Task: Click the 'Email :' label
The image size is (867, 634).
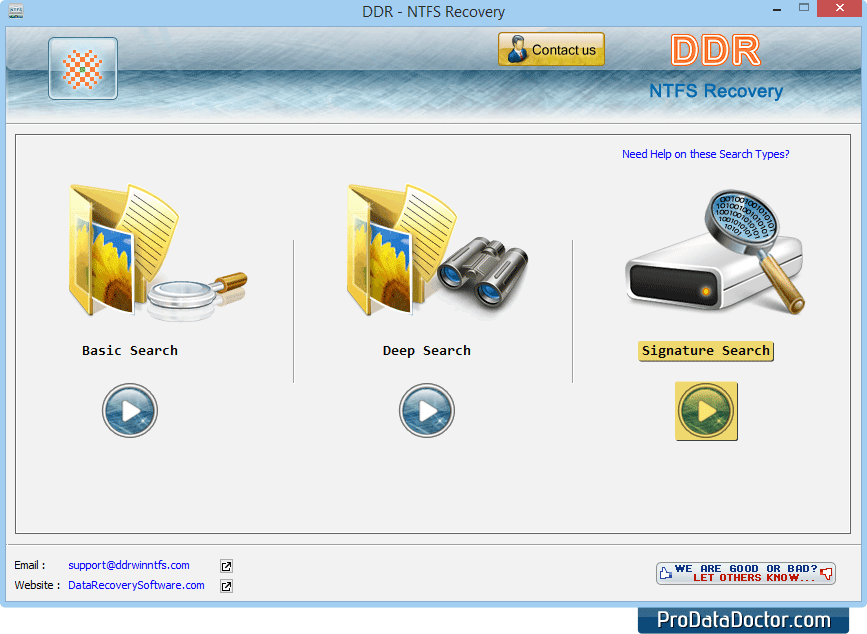Action: tap(30, 565)
